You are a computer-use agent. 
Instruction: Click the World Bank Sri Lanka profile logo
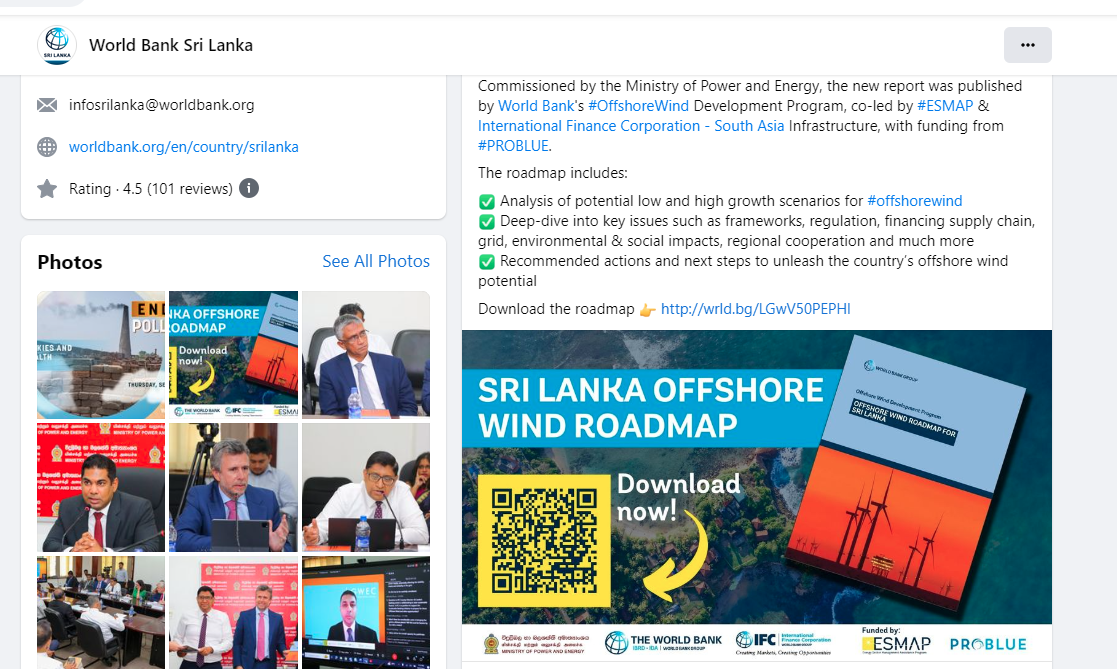[x=57, y=45]
